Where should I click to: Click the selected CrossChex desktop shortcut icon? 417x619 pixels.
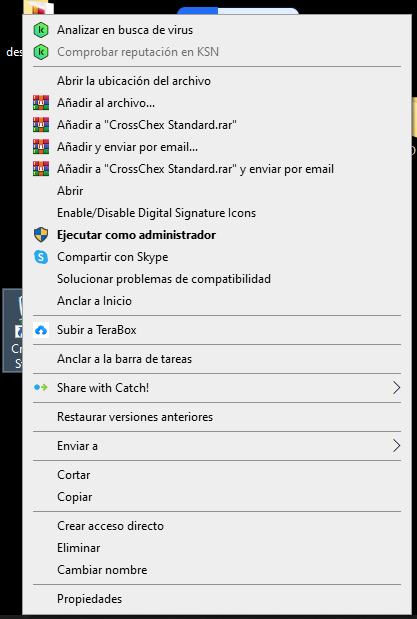coord(13,330)
